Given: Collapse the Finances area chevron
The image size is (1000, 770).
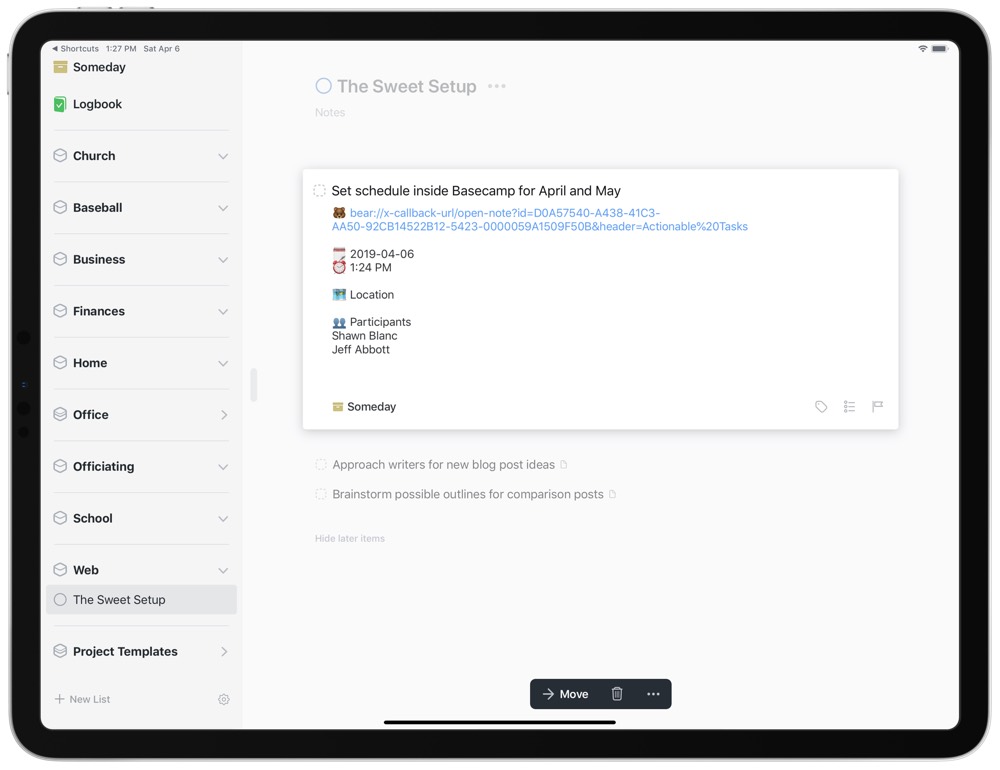Looking at the screenshot, I should click(x=223, y=311).
